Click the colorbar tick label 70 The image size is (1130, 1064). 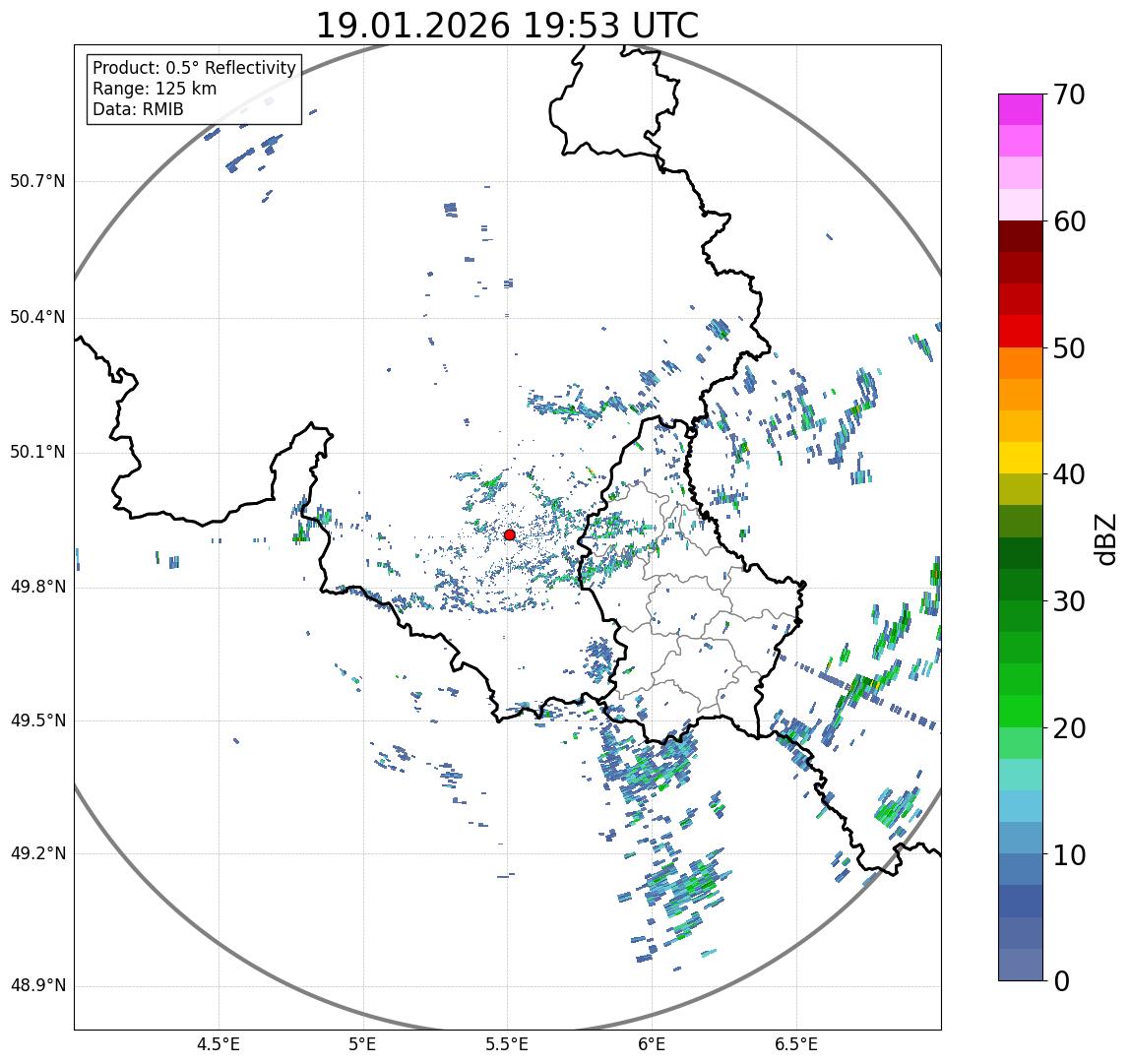point(1069,94)
